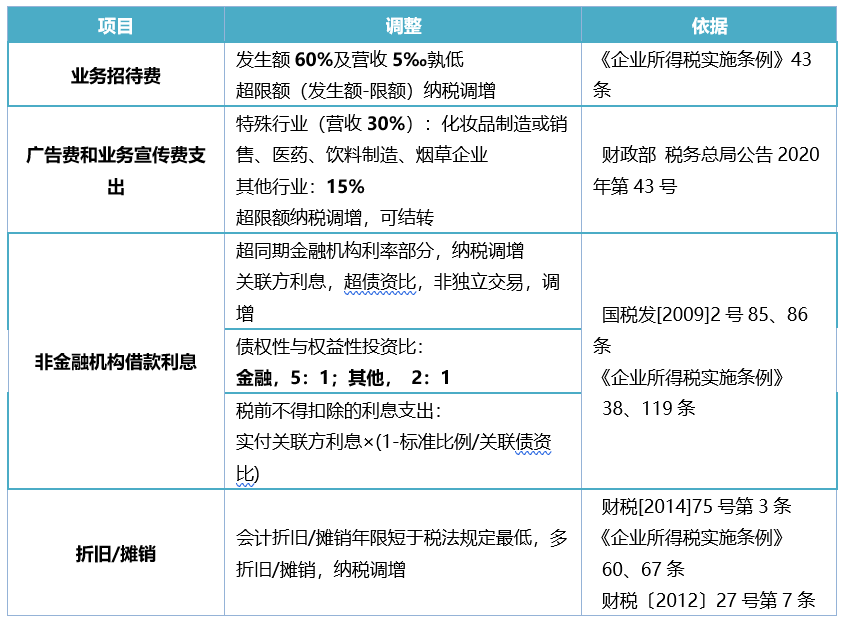Screen dimensions: 848x622
Task: Click the 调整 column header
Action: pyautogui.click(x=403, y=26)
